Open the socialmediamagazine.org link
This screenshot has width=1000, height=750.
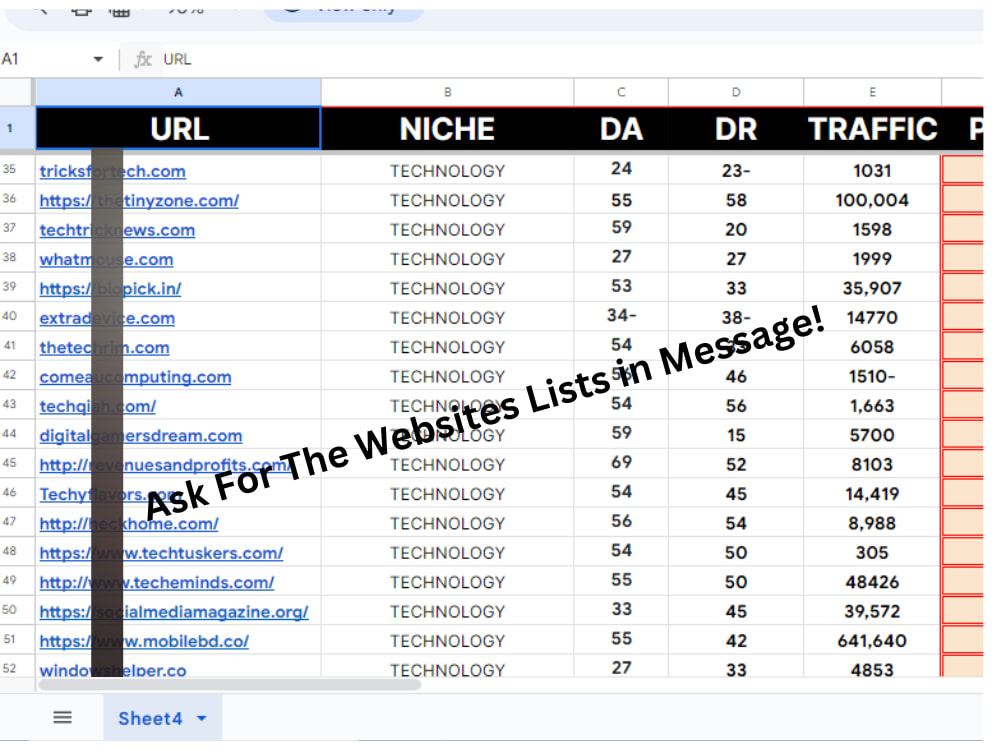tap(174, 612)
